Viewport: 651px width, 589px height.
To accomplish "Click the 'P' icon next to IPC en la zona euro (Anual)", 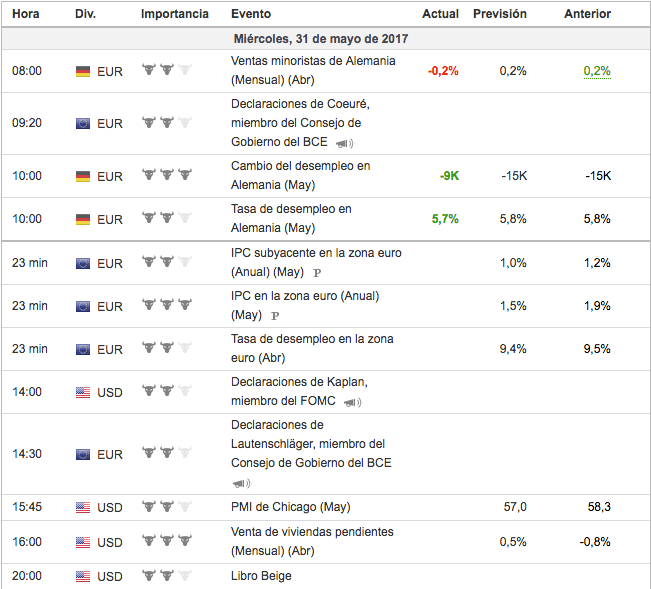I will 275,316.
